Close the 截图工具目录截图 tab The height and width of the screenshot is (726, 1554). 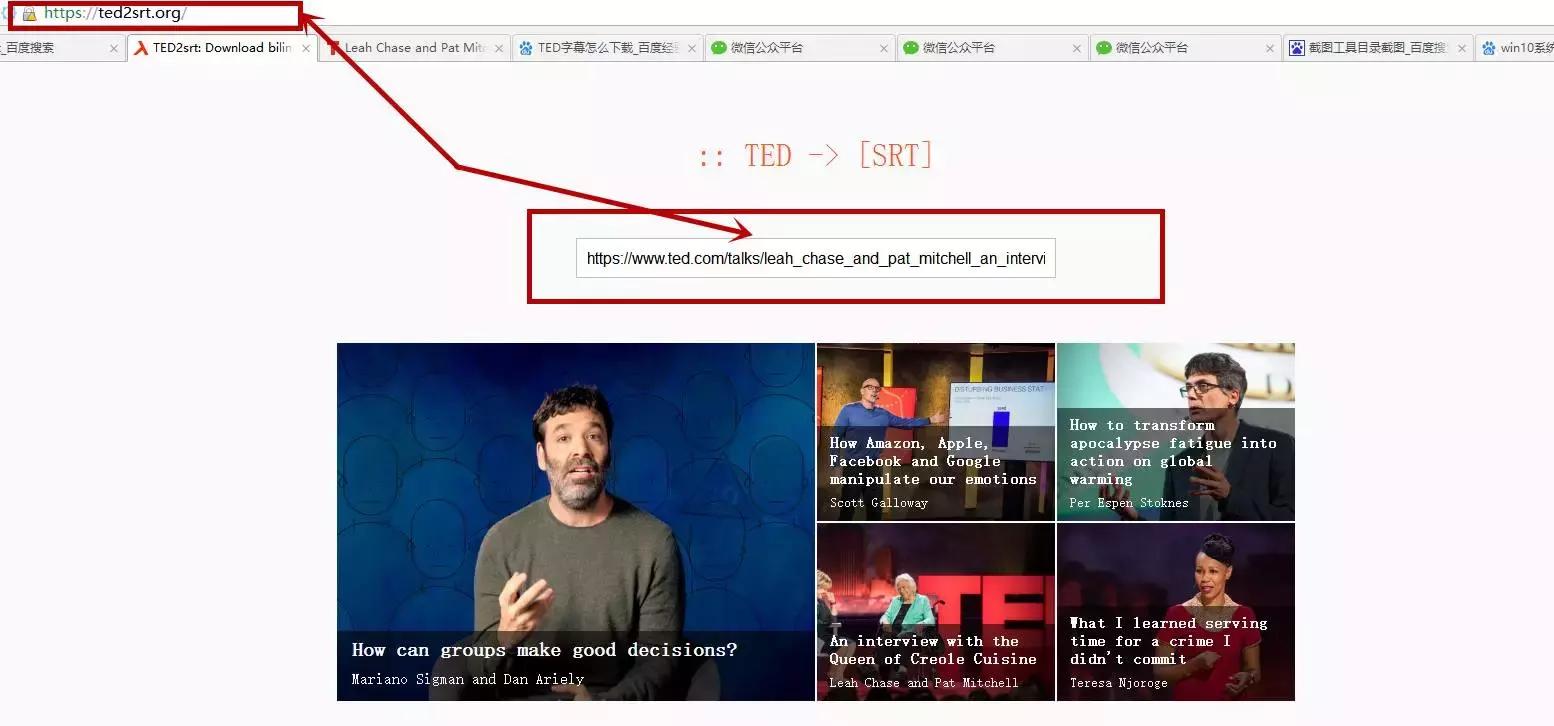[x=1461, y=48]
